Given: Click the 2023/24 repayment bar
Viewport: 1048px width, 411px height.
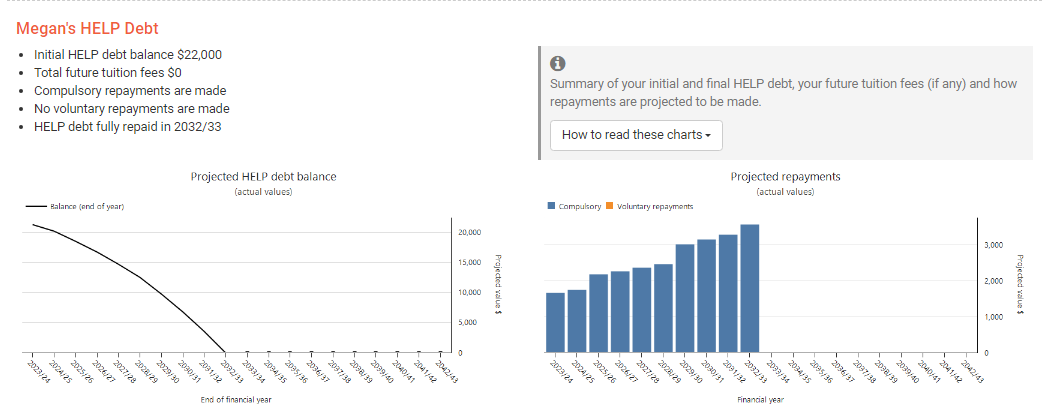Looking at the screenshot, I should click(x=555, y=322).
